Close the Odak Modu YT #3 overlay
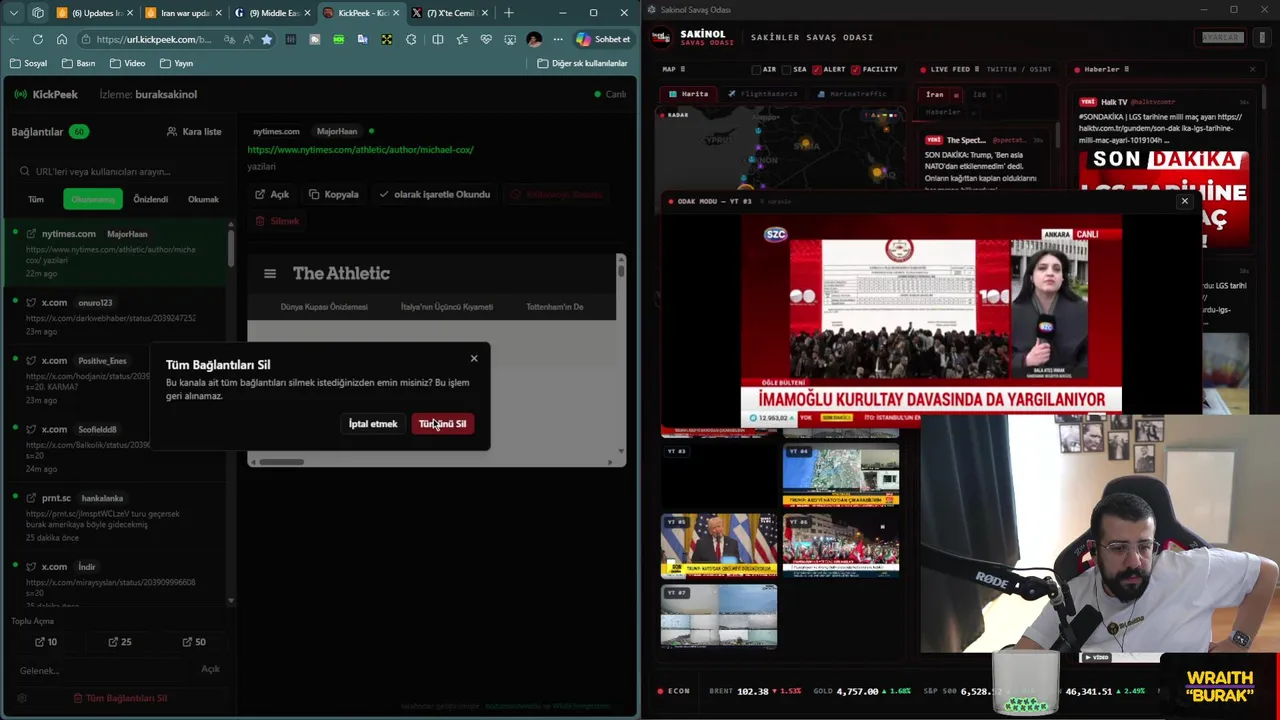Screen dimensions: 1280x720 (1184, 201)
